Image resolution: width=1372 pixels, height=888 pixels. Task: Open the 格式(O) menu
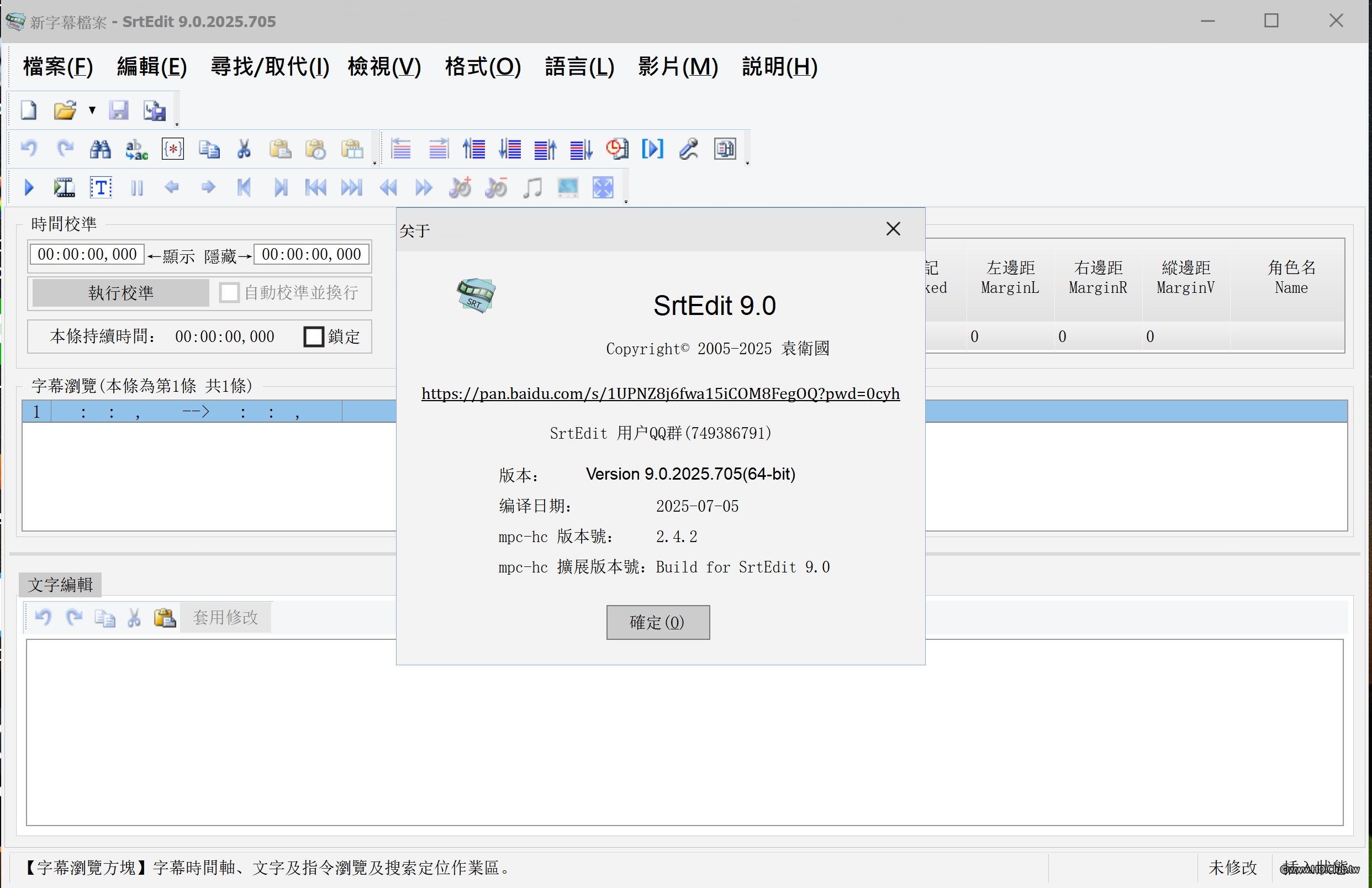click(x=483, y=67)
